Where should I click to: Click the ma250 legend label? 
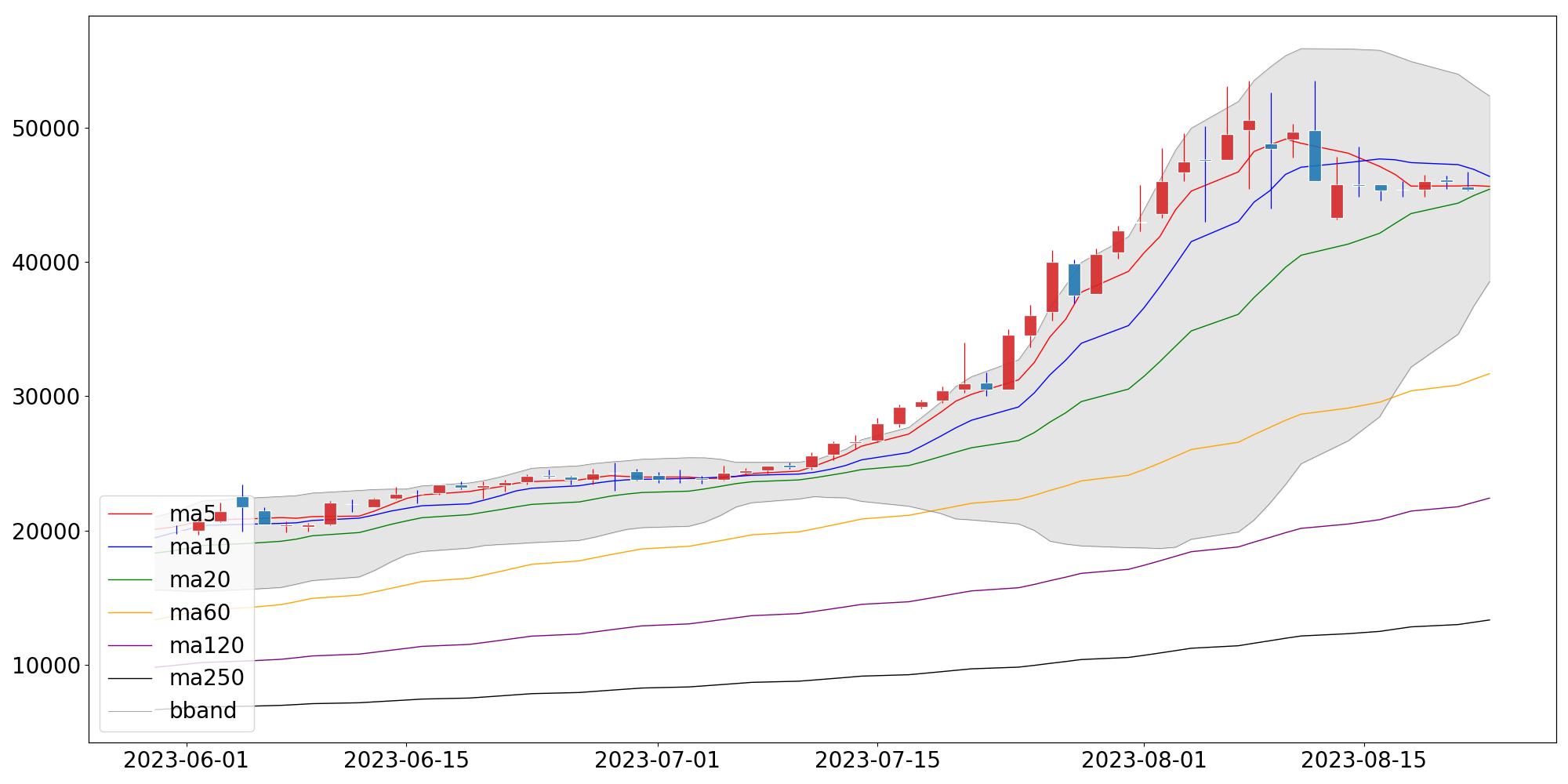coord(207,678)
